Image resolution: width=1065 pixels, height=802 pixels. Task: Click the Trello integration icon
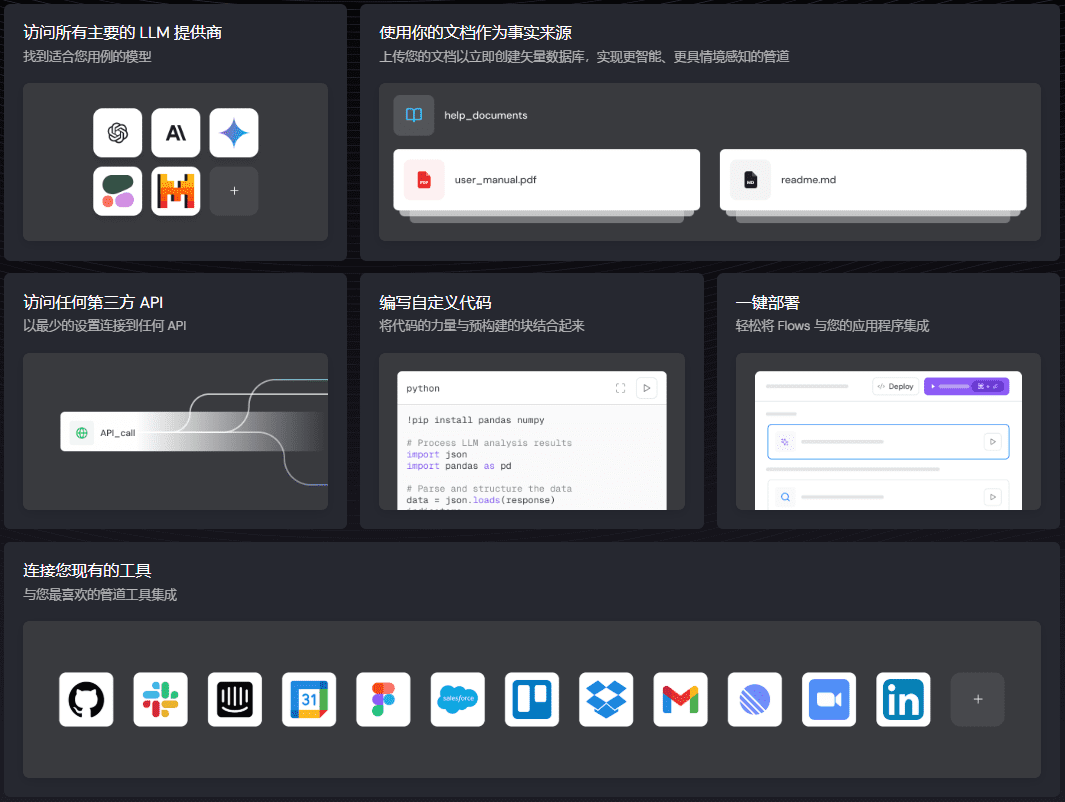[532, 699]
